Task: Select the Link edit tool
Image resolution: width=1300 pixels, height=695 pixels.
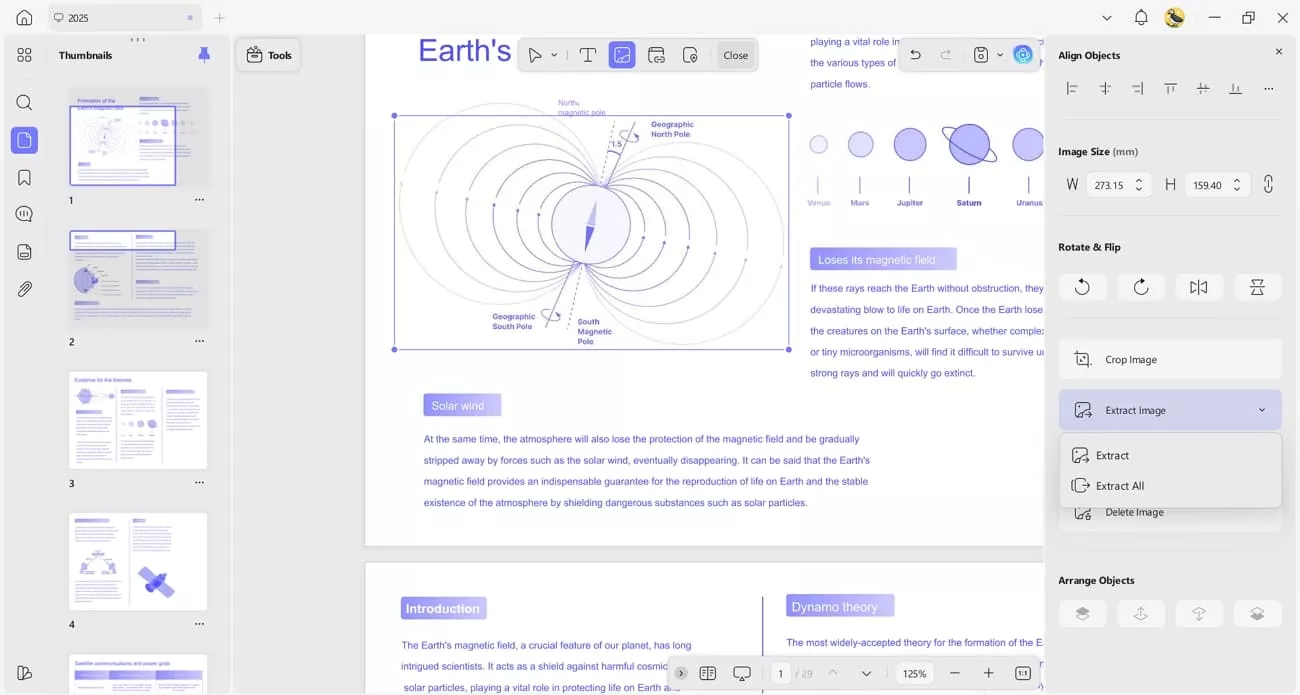Action: [657, 55]
